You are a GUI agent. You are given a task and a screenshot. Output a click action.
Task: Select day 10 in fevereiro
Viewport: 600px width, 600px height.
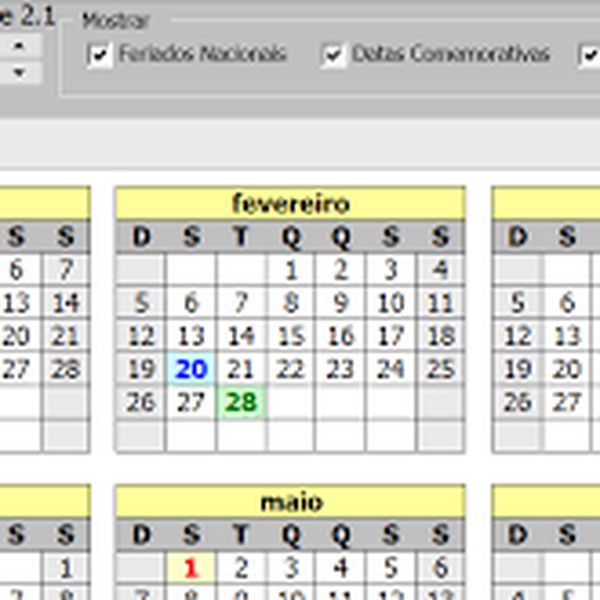[391, 303]
